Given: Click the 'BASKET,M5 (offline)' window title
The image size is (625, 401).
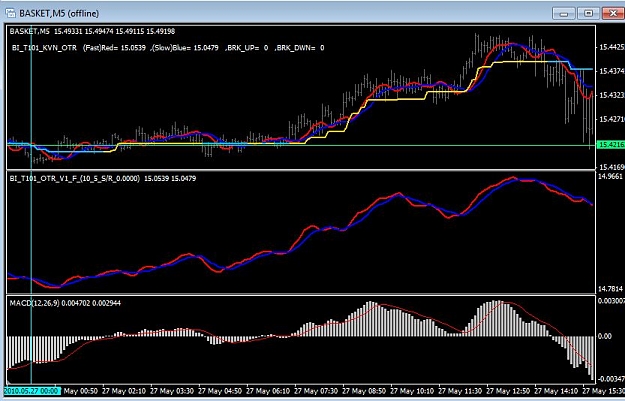Looking at the screenshot, I should pyautogui.click(x=59, y=14).
